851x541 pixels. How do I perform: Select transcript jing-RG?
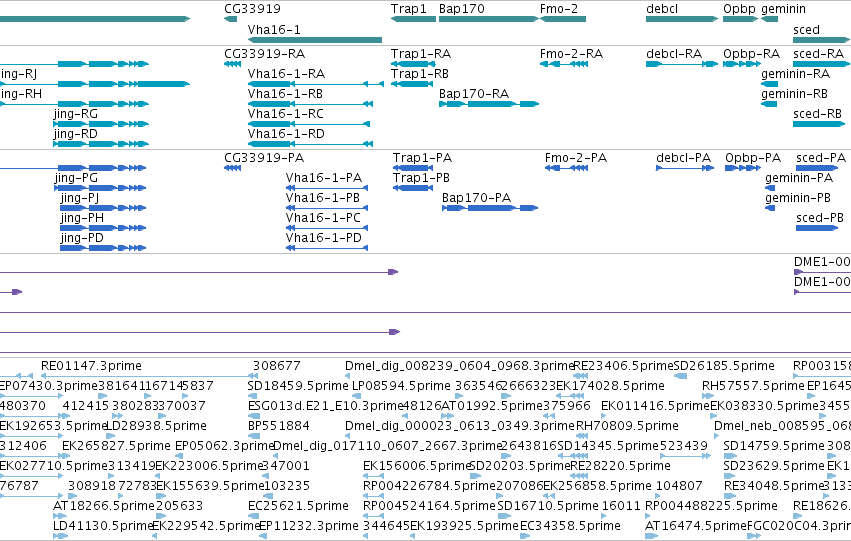(75, 114)
